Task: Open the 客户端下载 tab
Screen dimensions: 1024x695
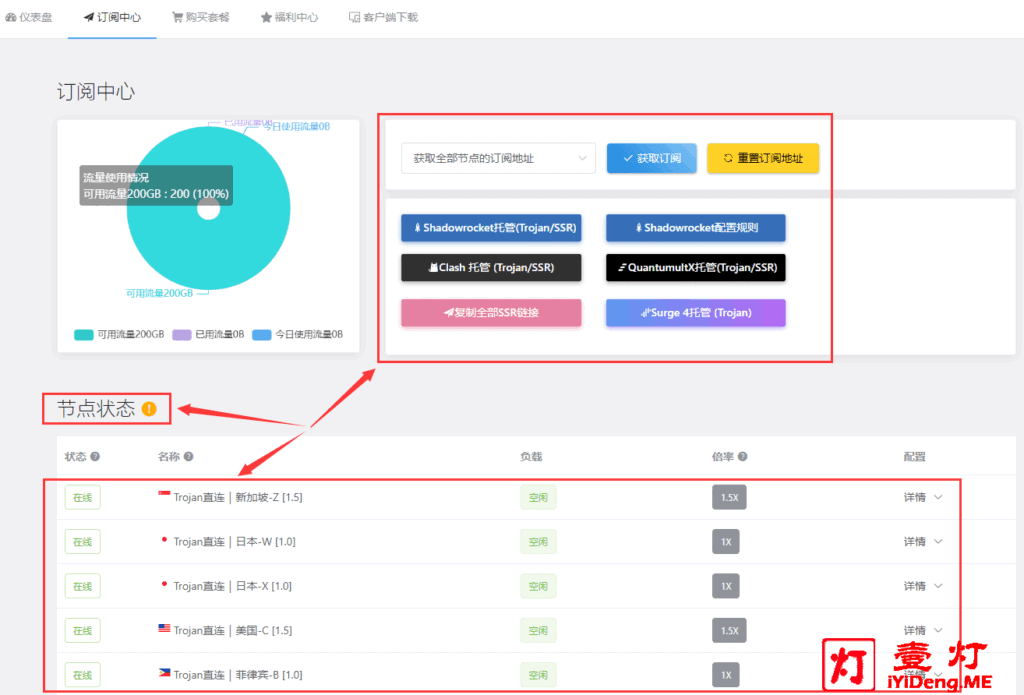Action: click(383, 17)
